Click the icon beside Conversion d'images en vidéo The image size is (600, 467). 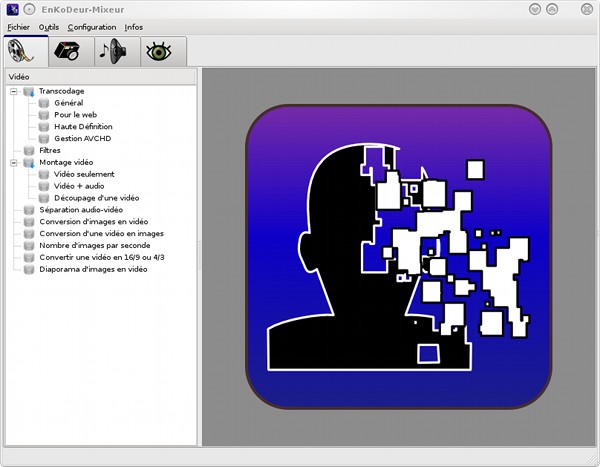point(29,222)
